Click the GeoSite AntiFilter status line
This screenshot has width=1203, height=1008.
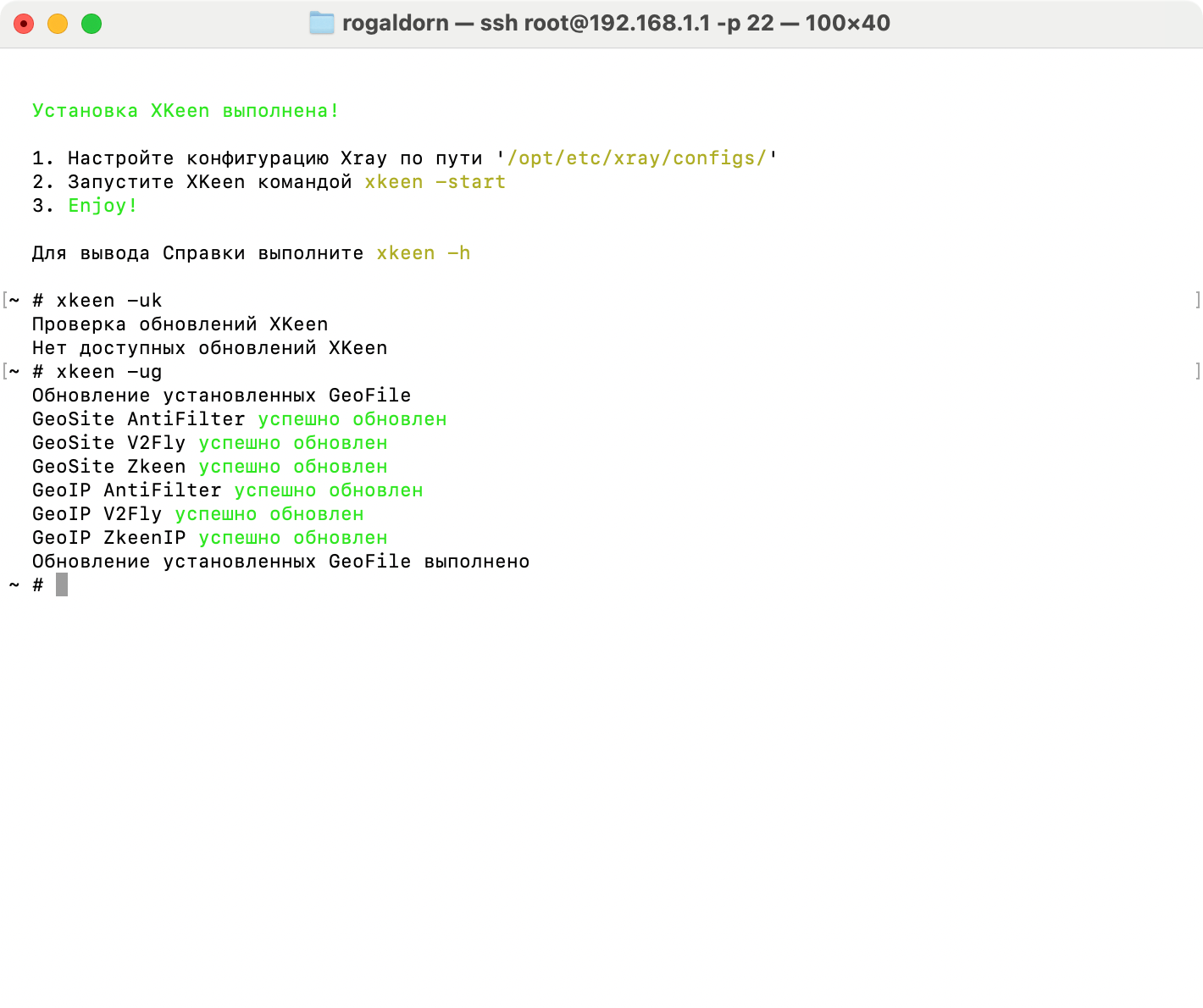239,419
